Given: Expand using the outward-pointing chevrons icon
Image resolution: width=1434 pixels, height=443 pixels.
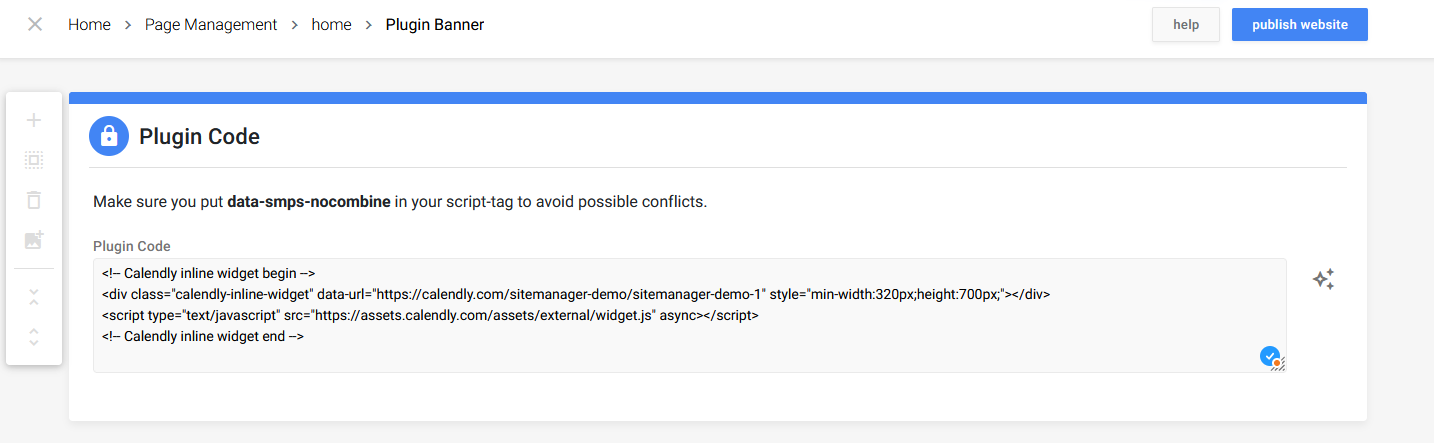Looking at the screenshot, I should click(34, 337).
